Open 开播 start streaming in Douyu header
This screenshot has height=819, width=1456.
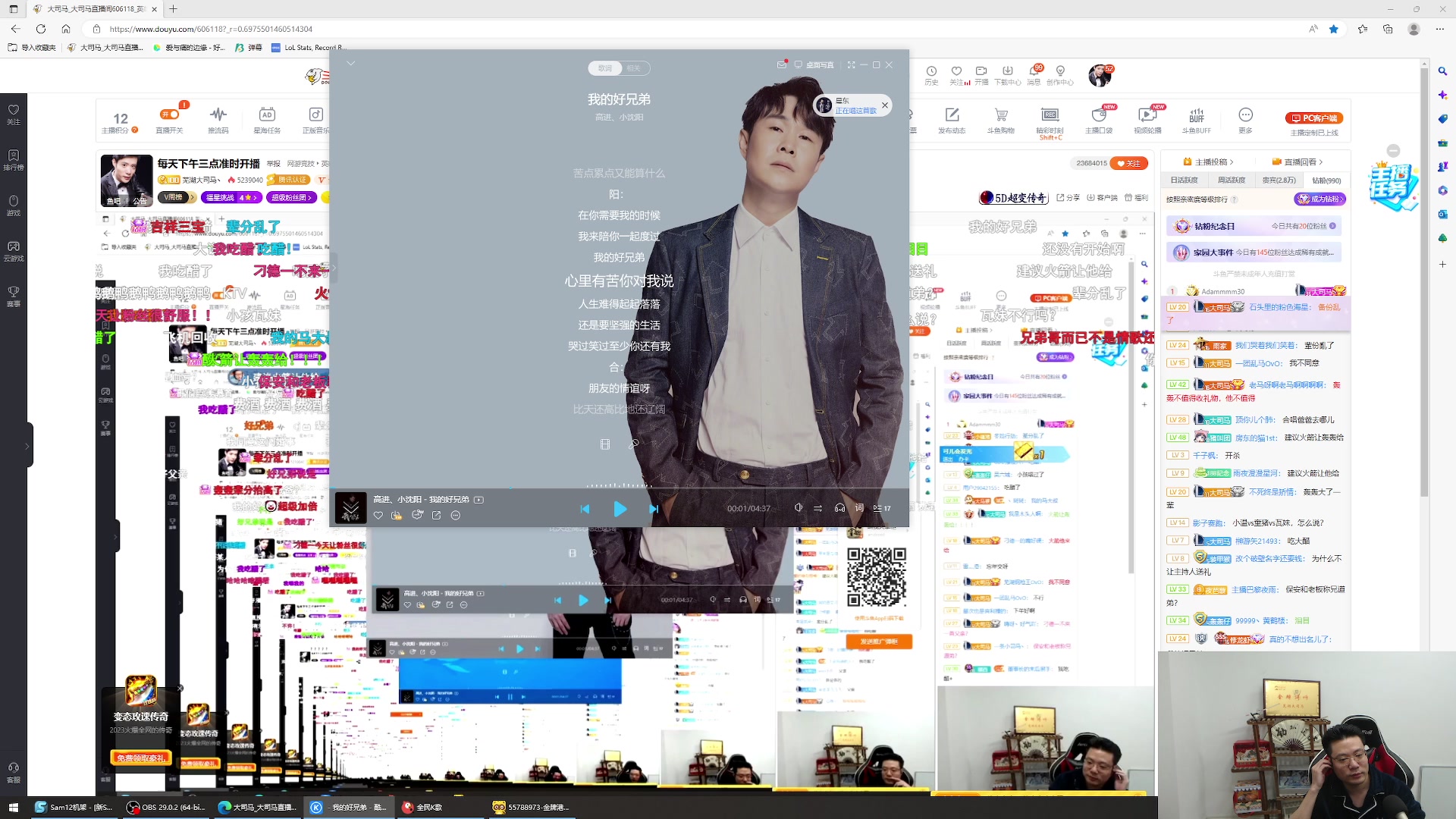tap(981, 75)
